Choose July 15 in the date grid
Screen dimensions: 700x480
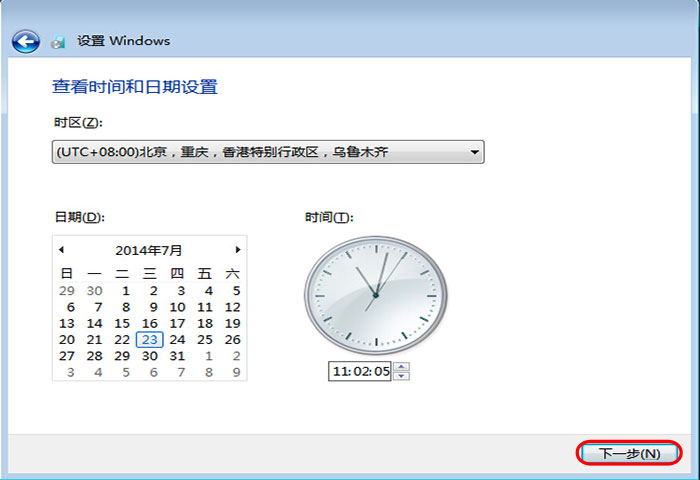(122, 324)
